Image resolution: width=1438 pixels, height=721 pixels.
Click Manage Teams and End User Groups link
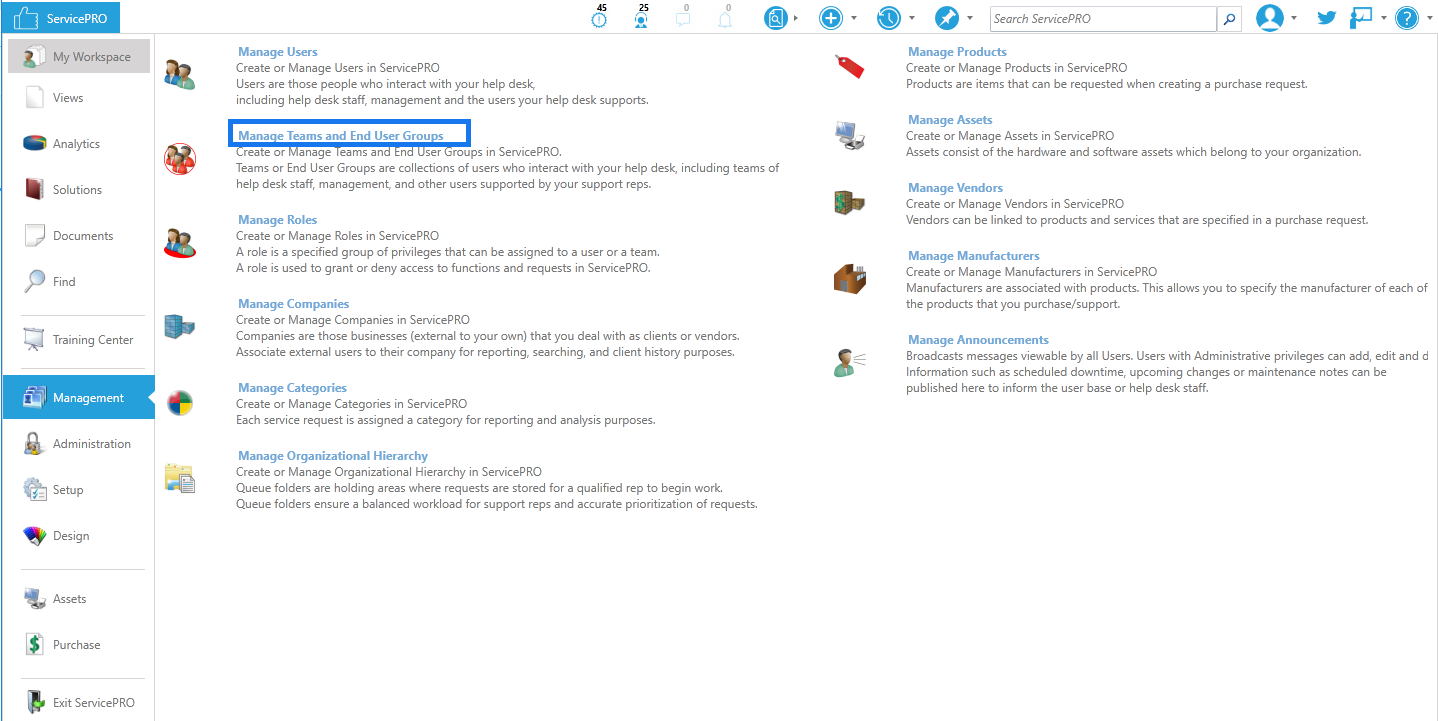341,136
